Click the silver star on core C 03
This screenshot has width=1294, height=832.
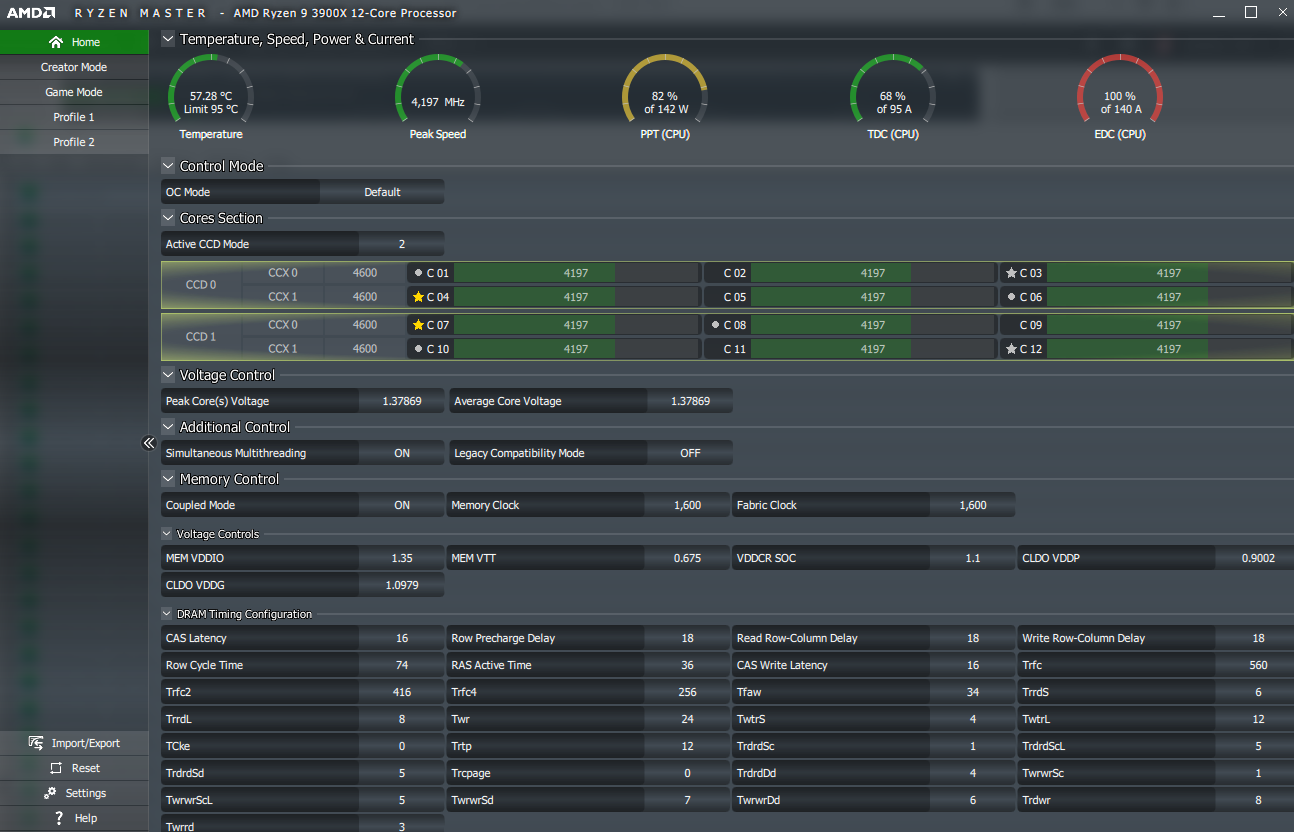[1011, 273]
